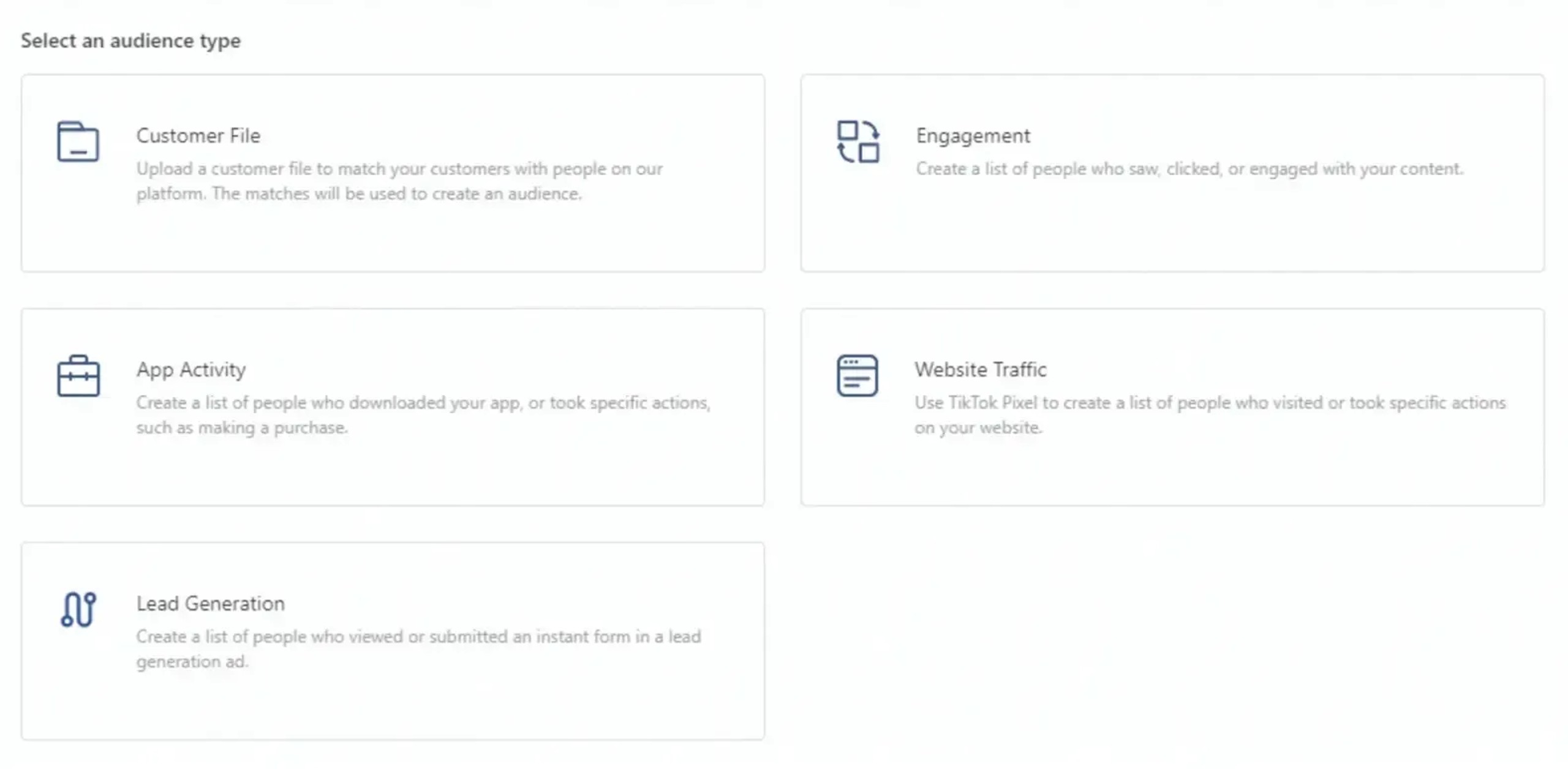Click the instant form description text
1568x769 pixels.
pos(418,648)
